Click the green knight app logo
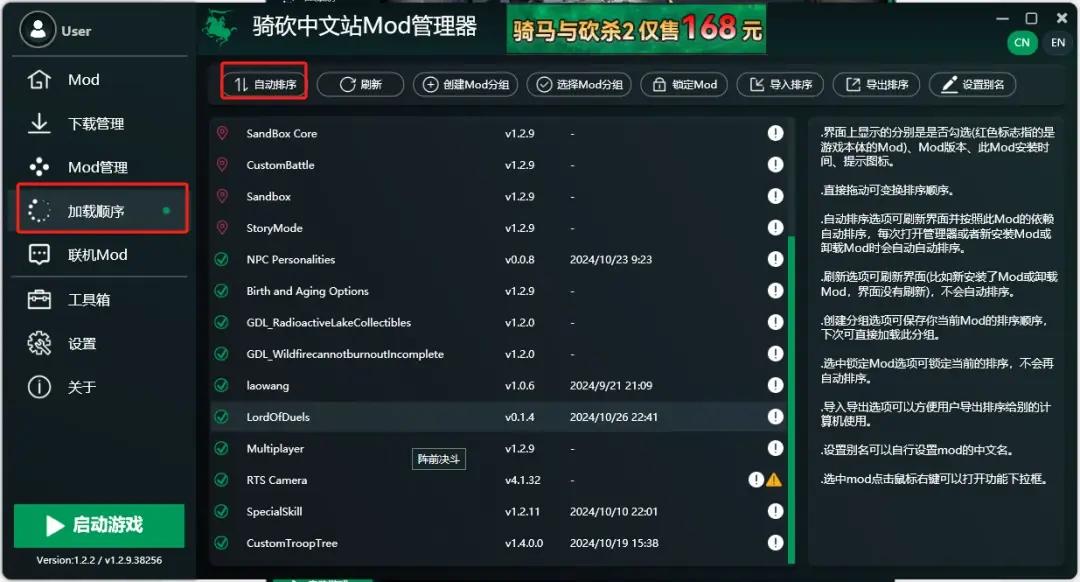 point(220,28)
